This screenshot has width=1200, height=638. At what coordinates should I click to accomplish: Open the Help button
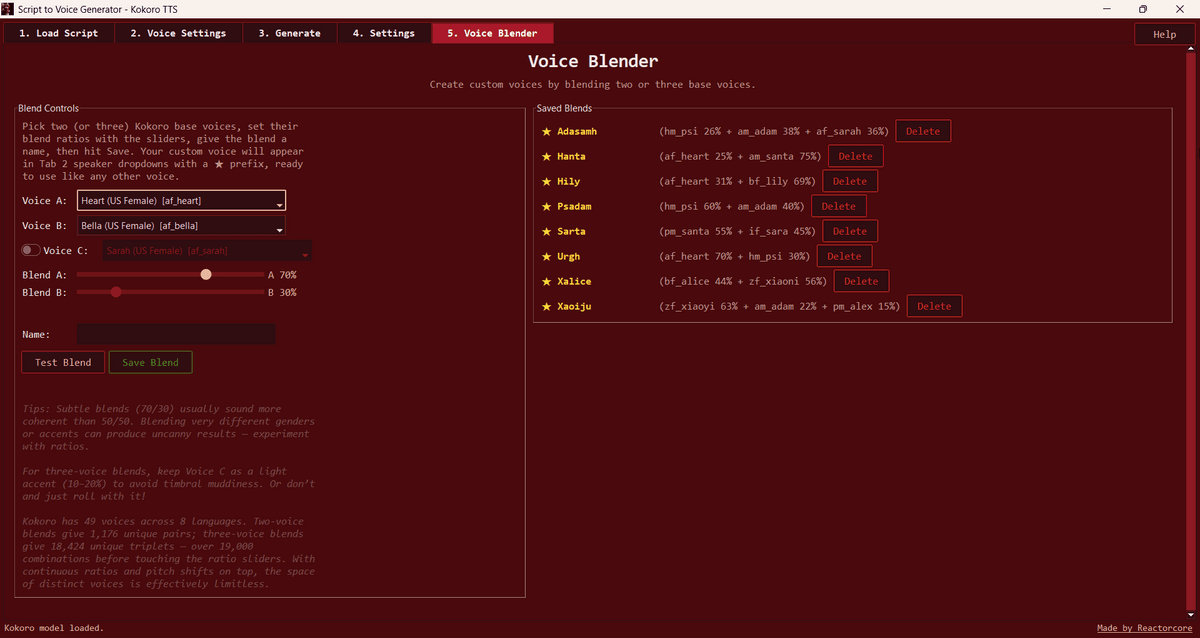tap(1165, 34)
